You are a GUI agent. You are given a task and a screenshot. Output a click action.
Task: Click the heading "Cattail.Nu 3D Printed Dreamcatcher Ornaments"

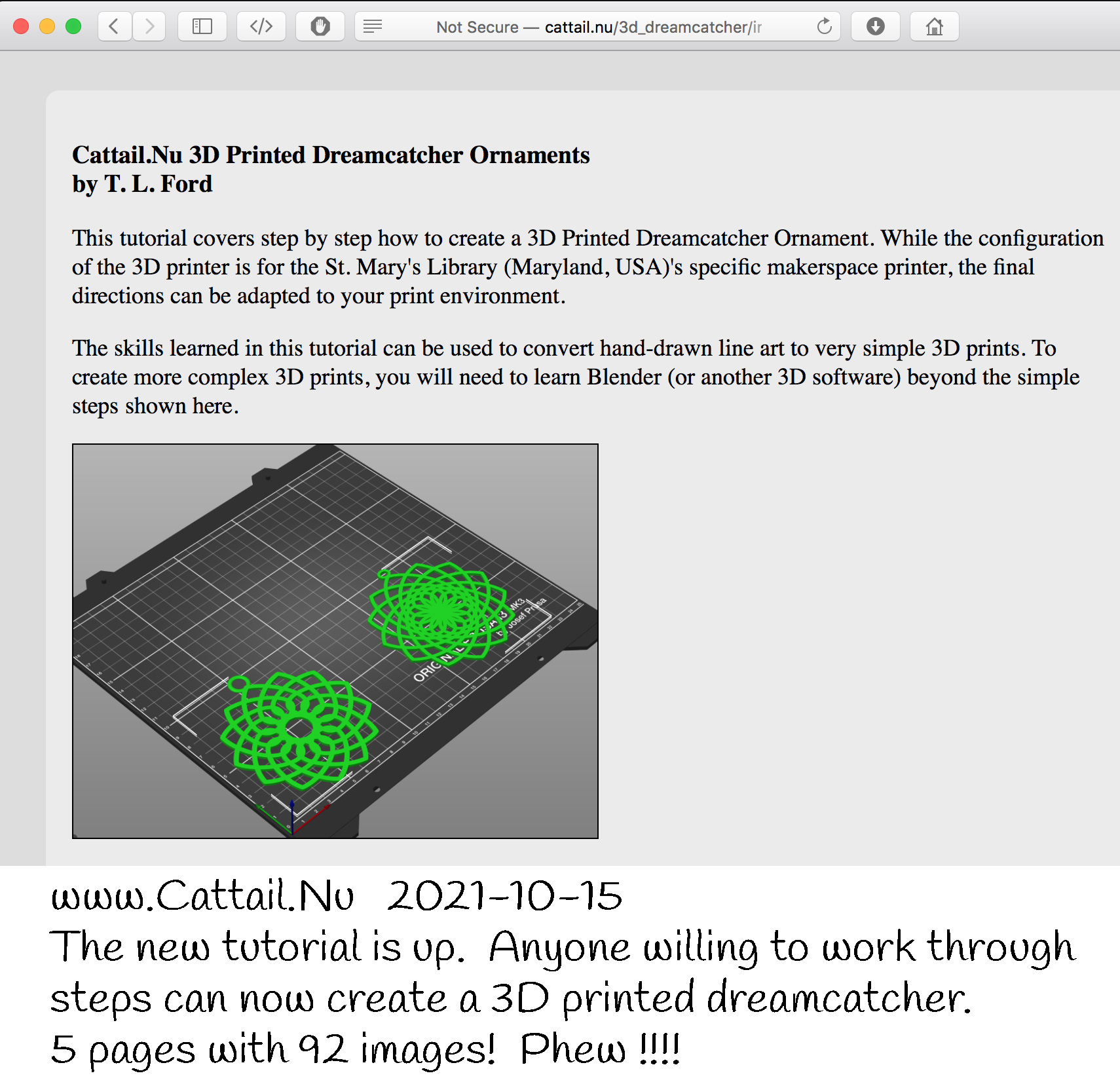point(331,155)
